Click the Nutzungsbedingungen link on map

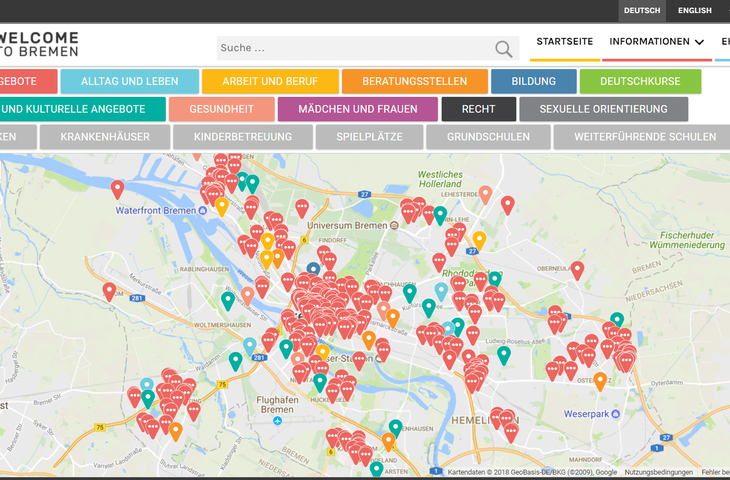coord(658,472)
